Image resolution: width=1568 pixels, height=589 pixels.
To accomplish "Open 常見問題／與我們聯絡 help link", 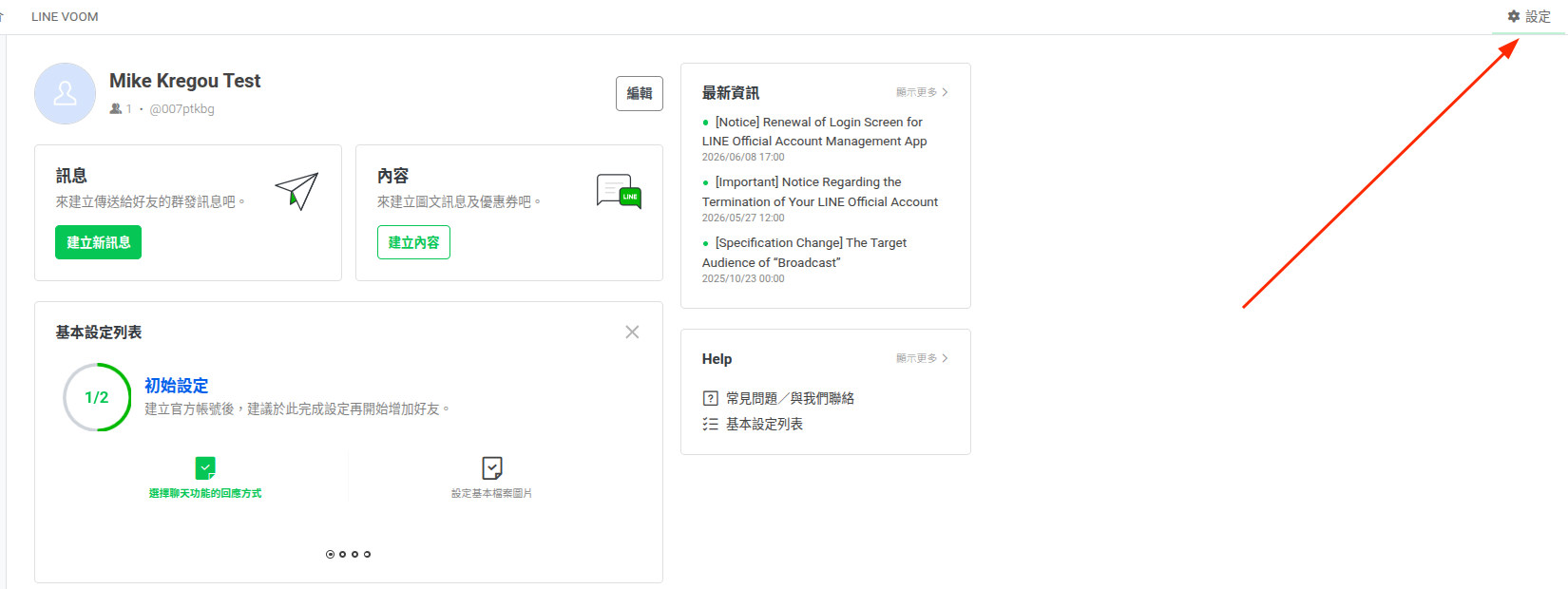I will click(790, 398).
